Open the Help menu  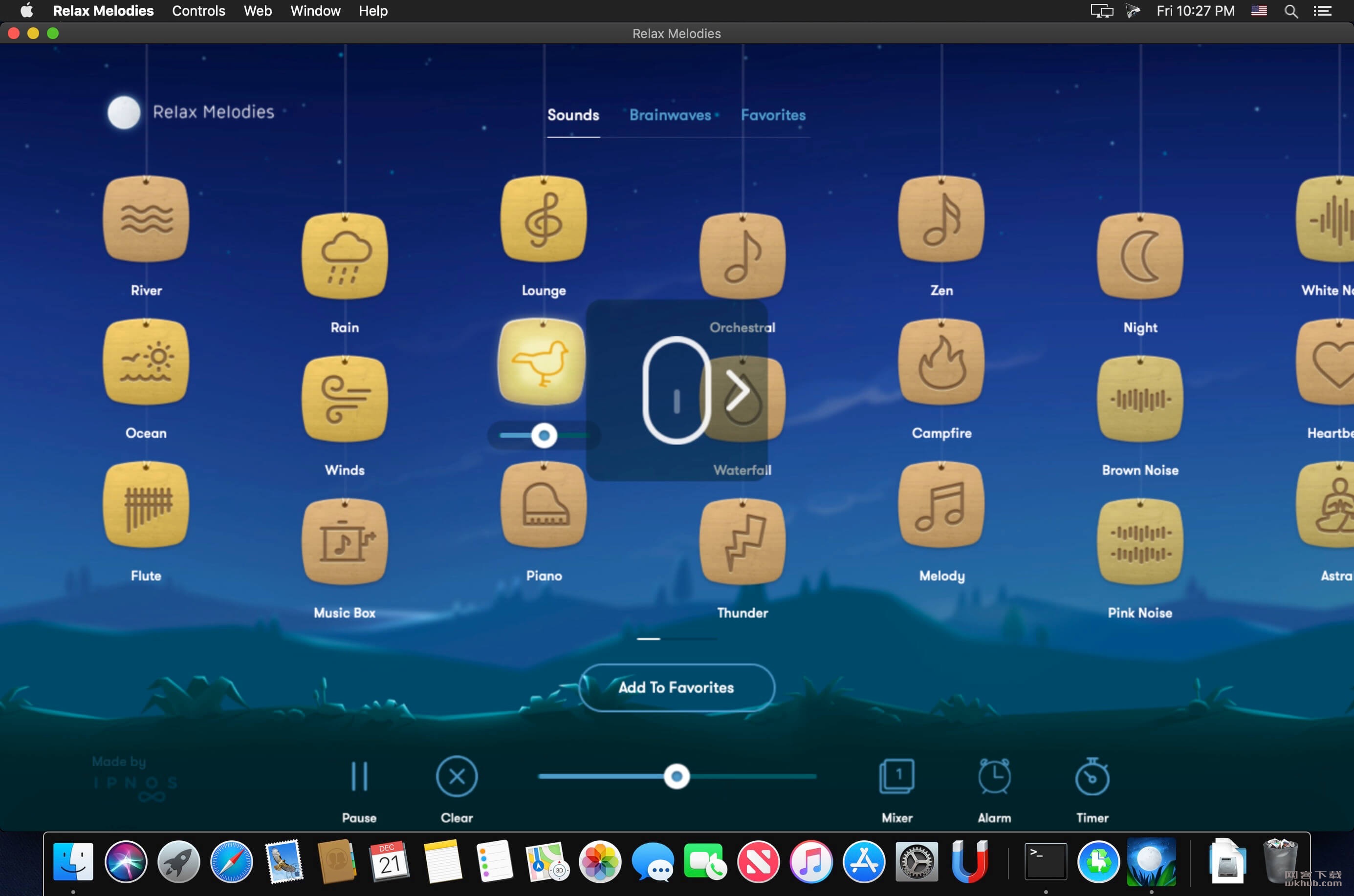[373, 11]
